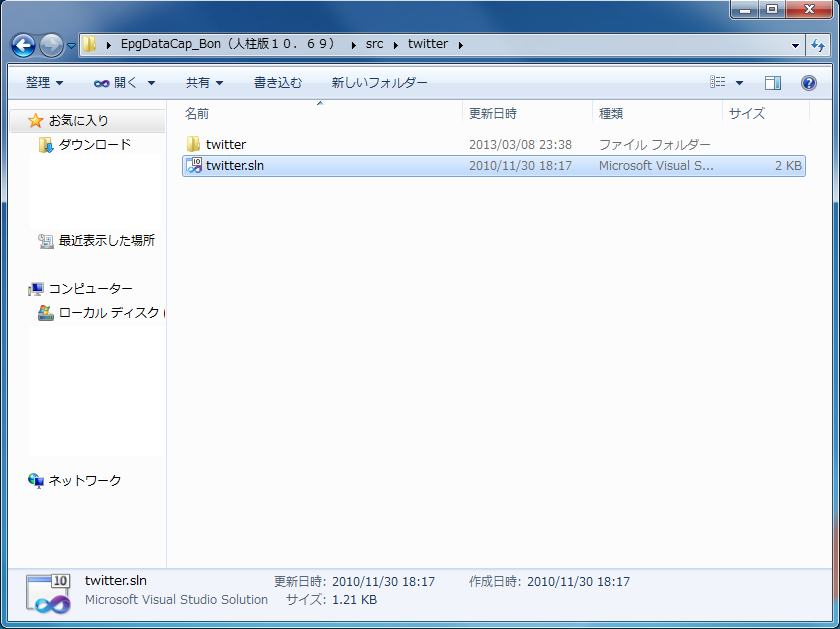The image size is (840, 629).
Task: Select EpgDataCap_Bon breadcrumb segment
Action: point(229,44)
